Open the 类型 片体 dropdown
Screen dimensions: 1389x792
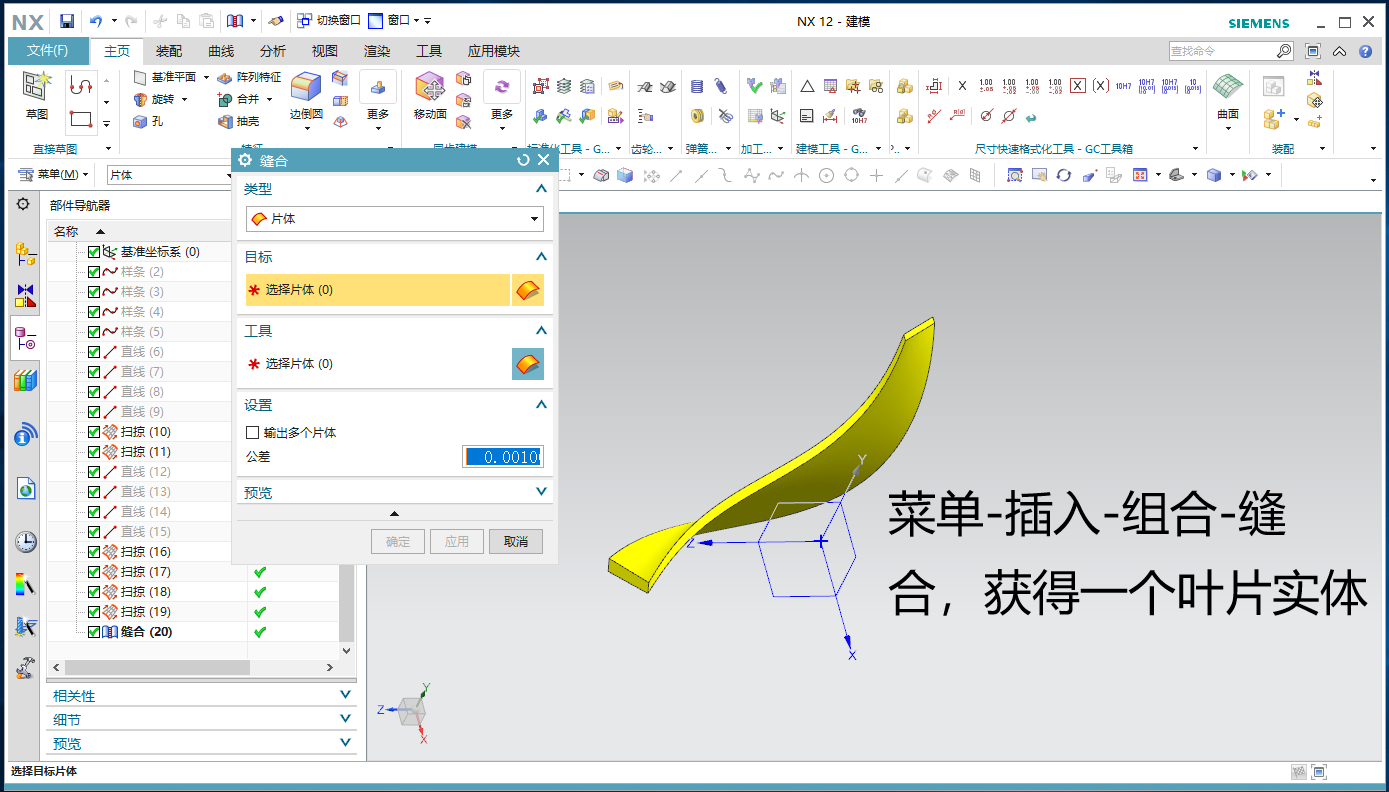point(394,218)
